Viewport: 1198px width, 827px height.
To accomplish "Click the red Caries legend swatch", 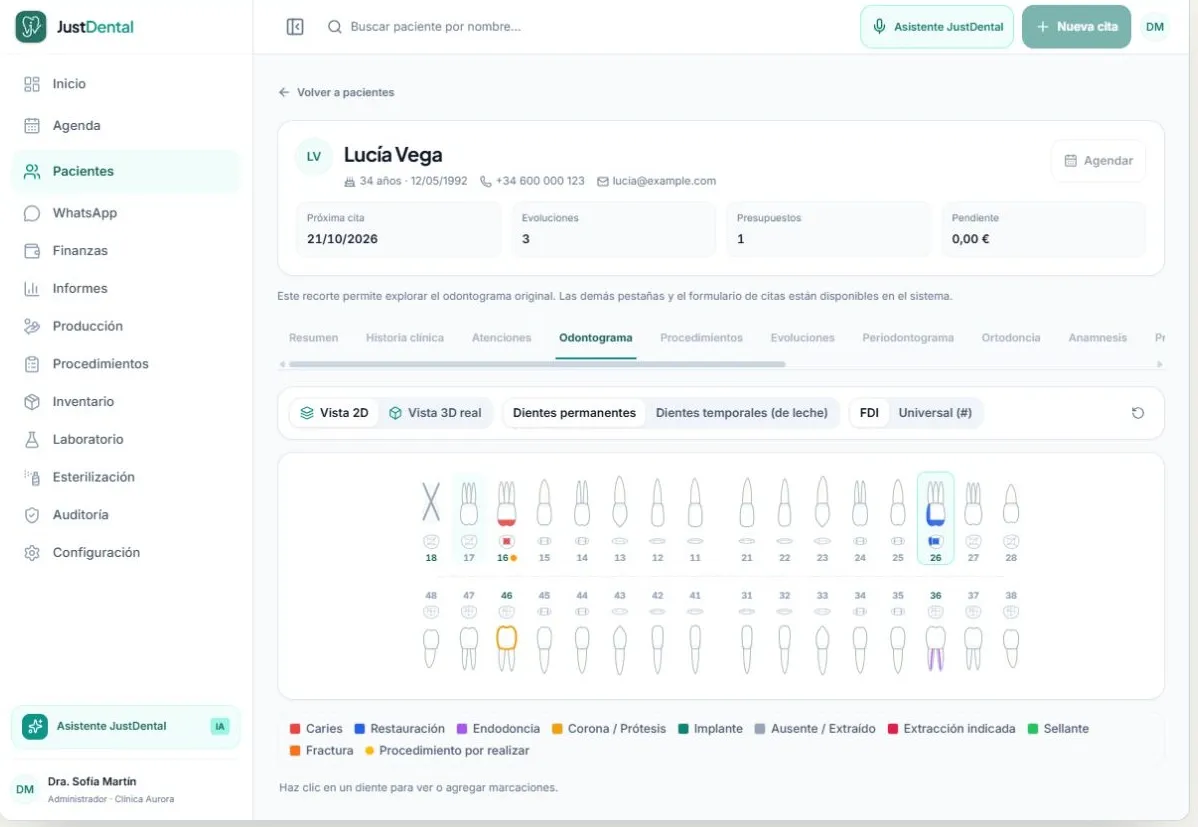I will pos(295,729).
